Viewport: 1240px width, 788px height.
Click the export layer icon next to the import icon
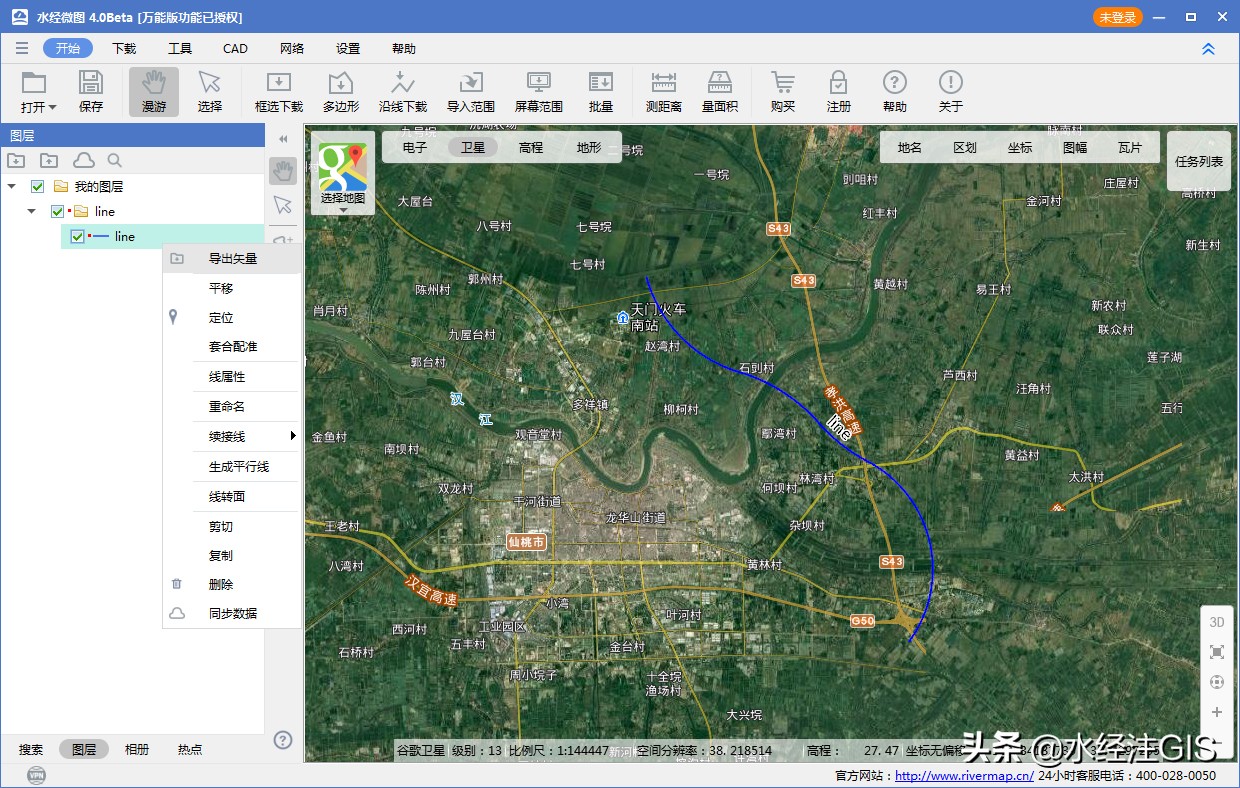tap(49, 160)
